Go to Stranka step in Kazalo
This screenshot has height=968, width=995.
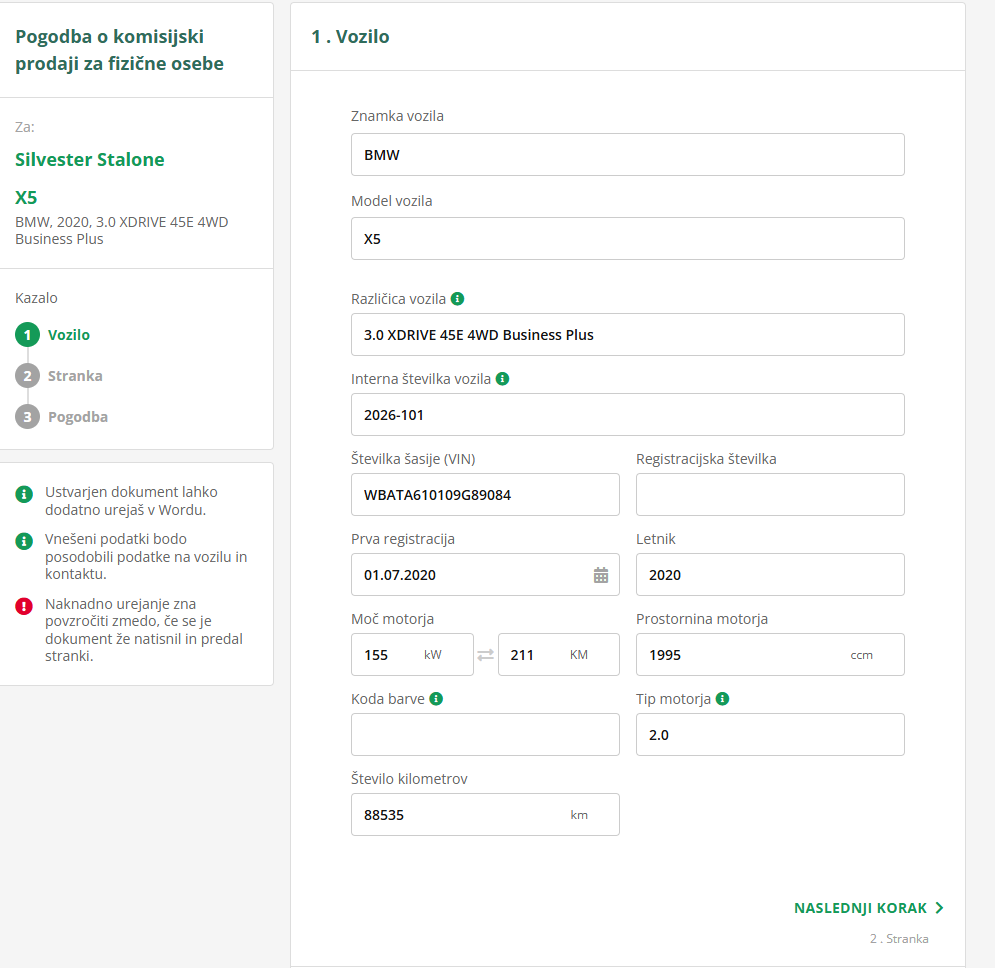[74, 376]
